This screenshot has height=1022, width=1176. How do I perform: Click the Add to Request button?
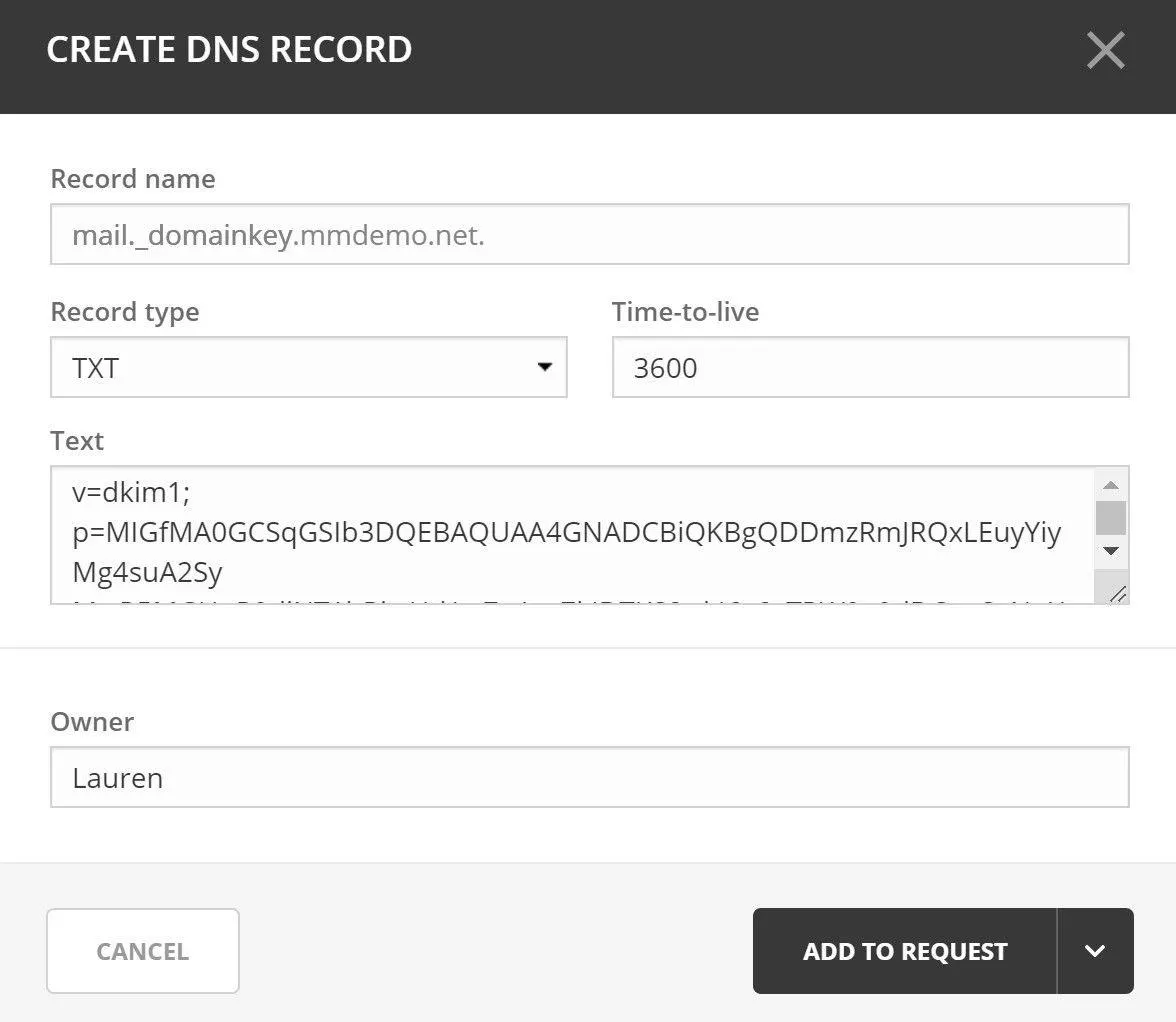coord(904,951)
